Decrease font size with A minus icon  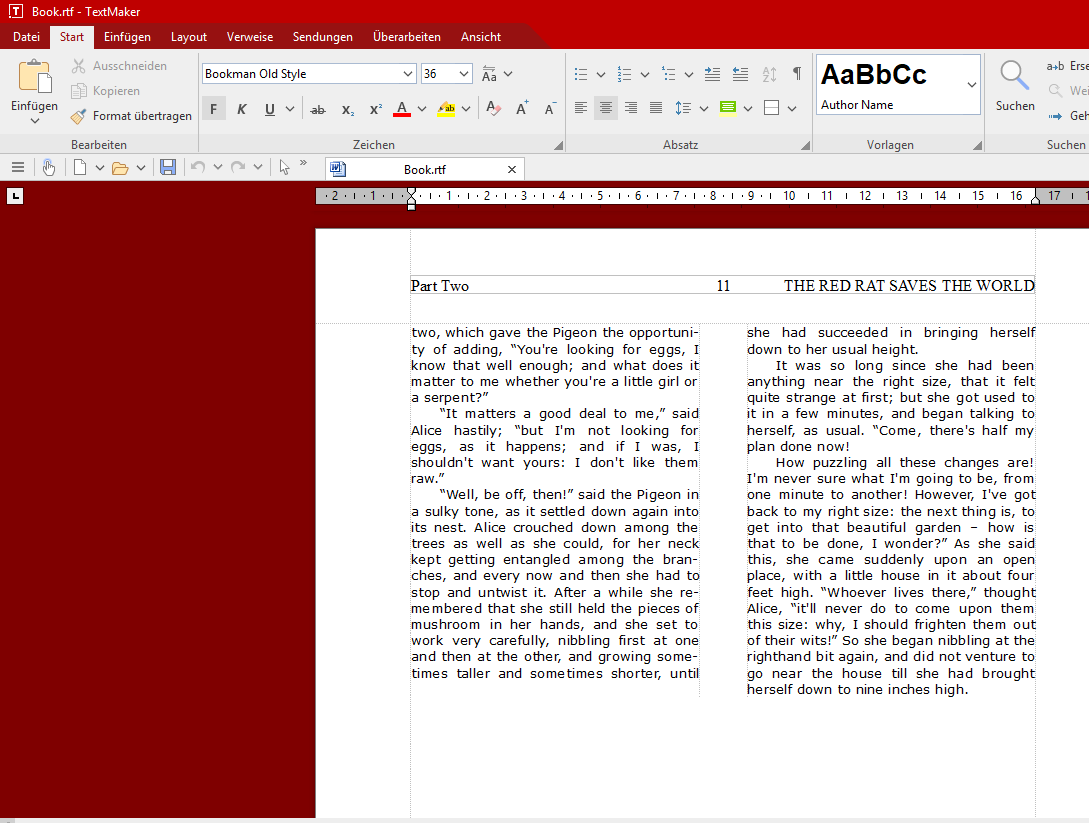click(549, 109)
